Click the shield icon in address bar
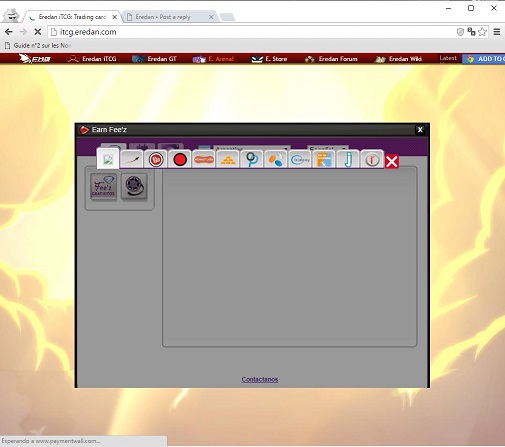Viewport: 505px width, 447px height. [460, 32]
